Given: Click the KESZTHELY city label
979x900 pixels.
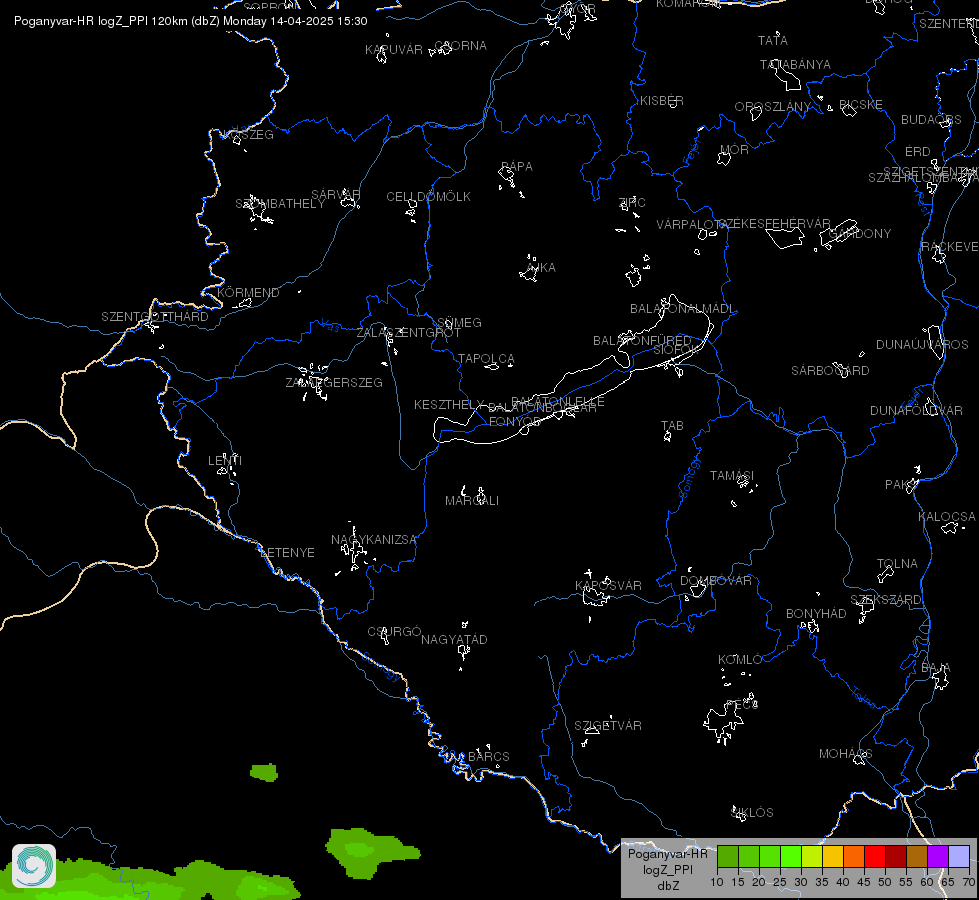Looking at the screenshot, I should click(x=449, y=405).
